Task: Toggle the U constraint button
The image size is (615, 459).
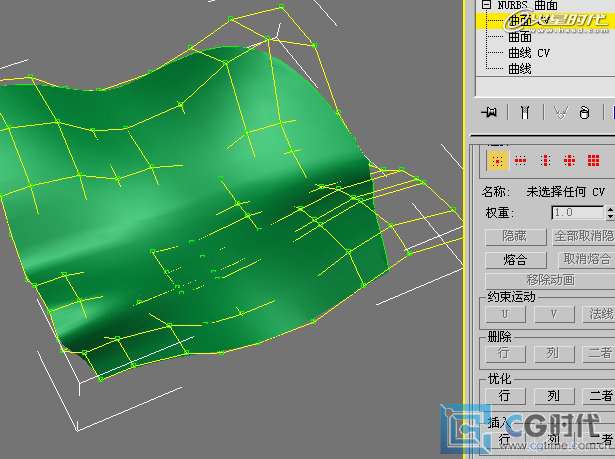Action: (x=505, y=314)
